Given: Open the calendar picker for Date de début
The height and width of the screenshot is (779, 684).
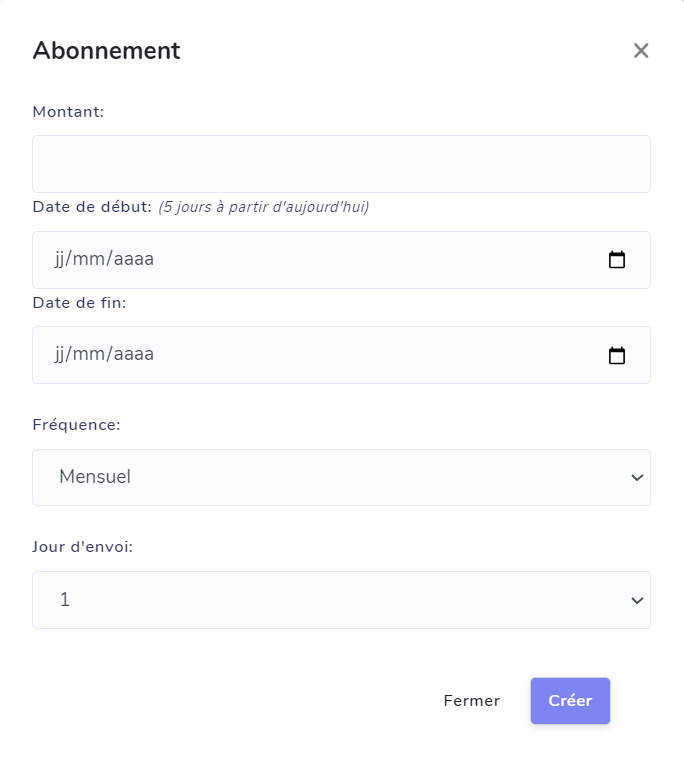Looking at the screenshot, I should [x=616, y=259].
